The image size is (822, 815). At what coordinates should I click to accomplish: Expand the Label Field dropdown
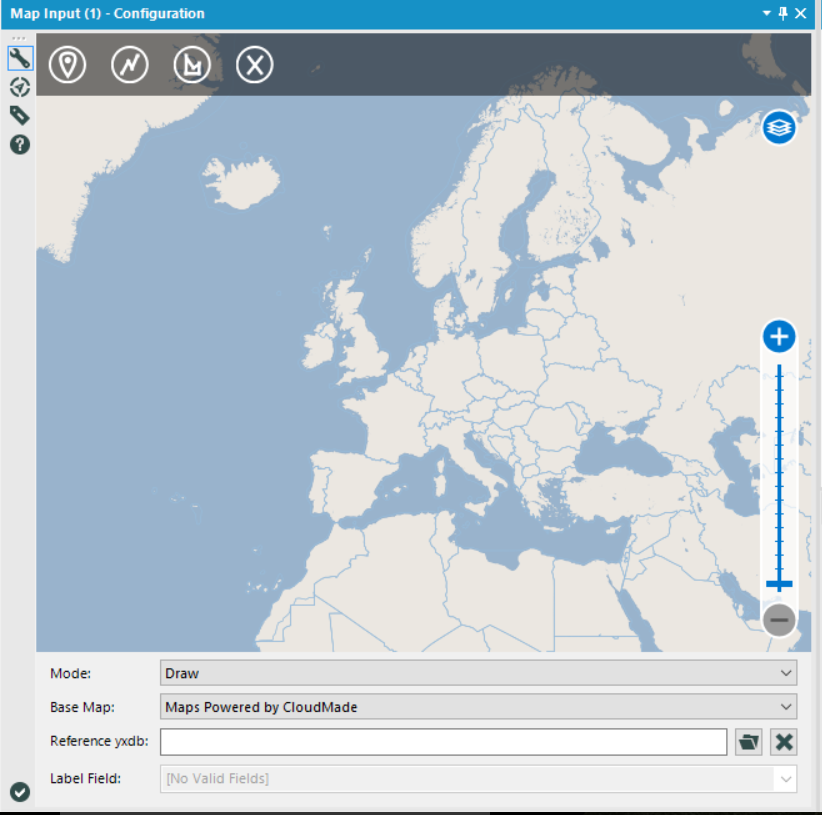pyautogui.click(x=478, y=779)
